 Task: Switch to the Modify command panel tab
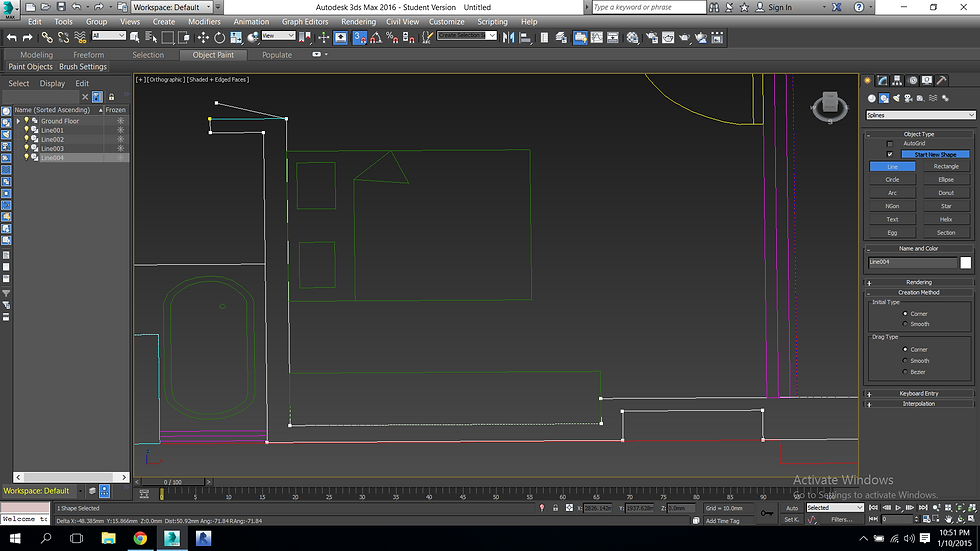(882, 81)
